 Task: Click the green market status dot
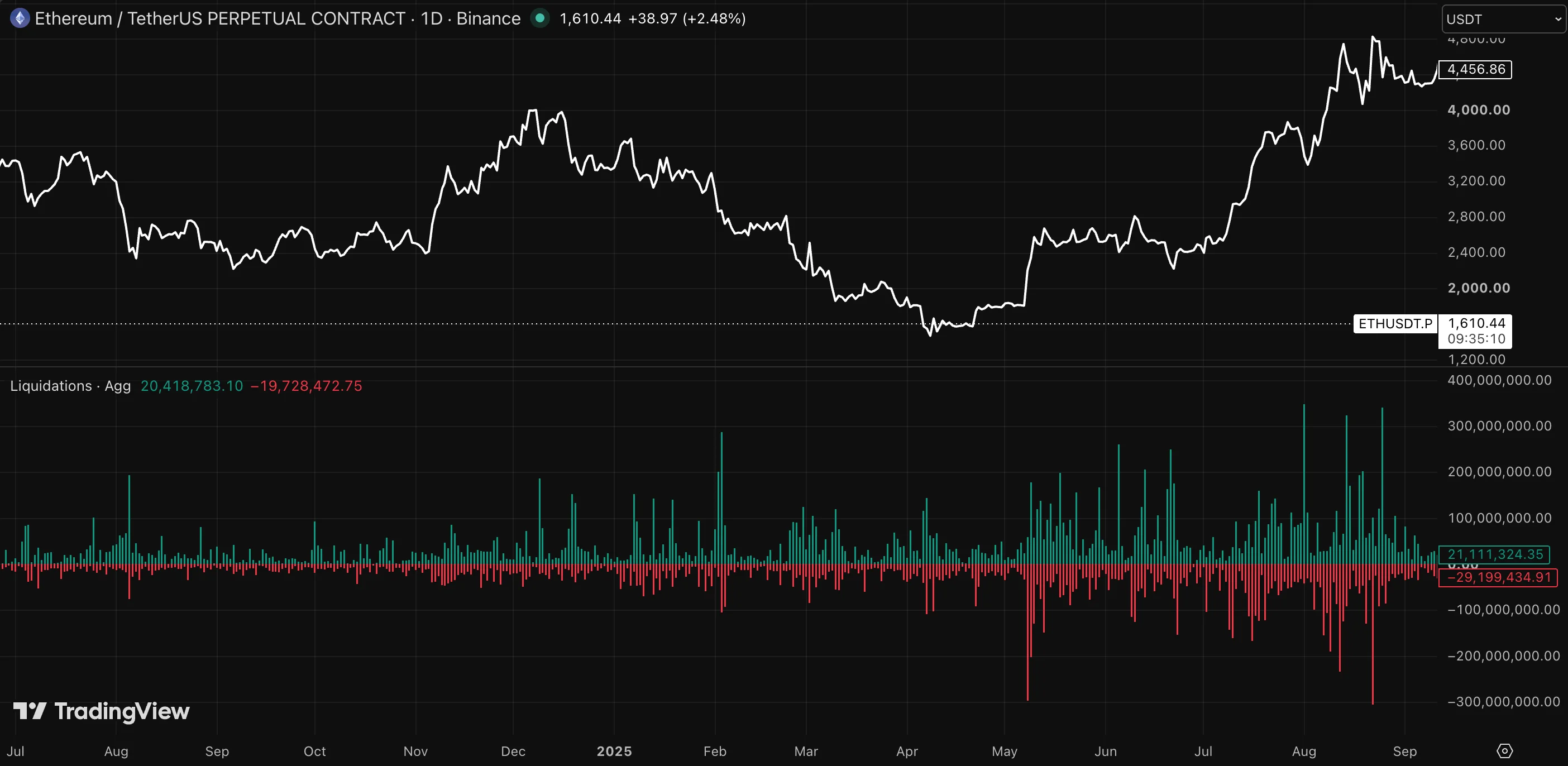539,18
